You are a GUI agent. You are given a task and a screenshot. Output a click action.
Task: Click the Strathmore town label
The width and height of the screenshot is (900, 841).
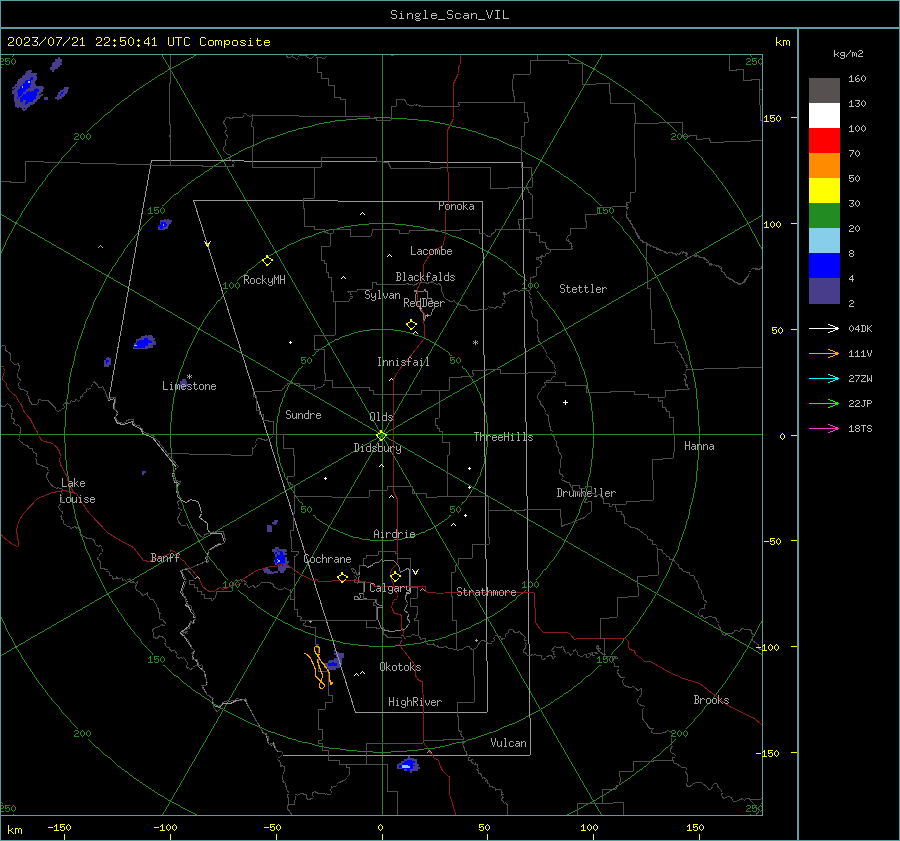(486, 592)
